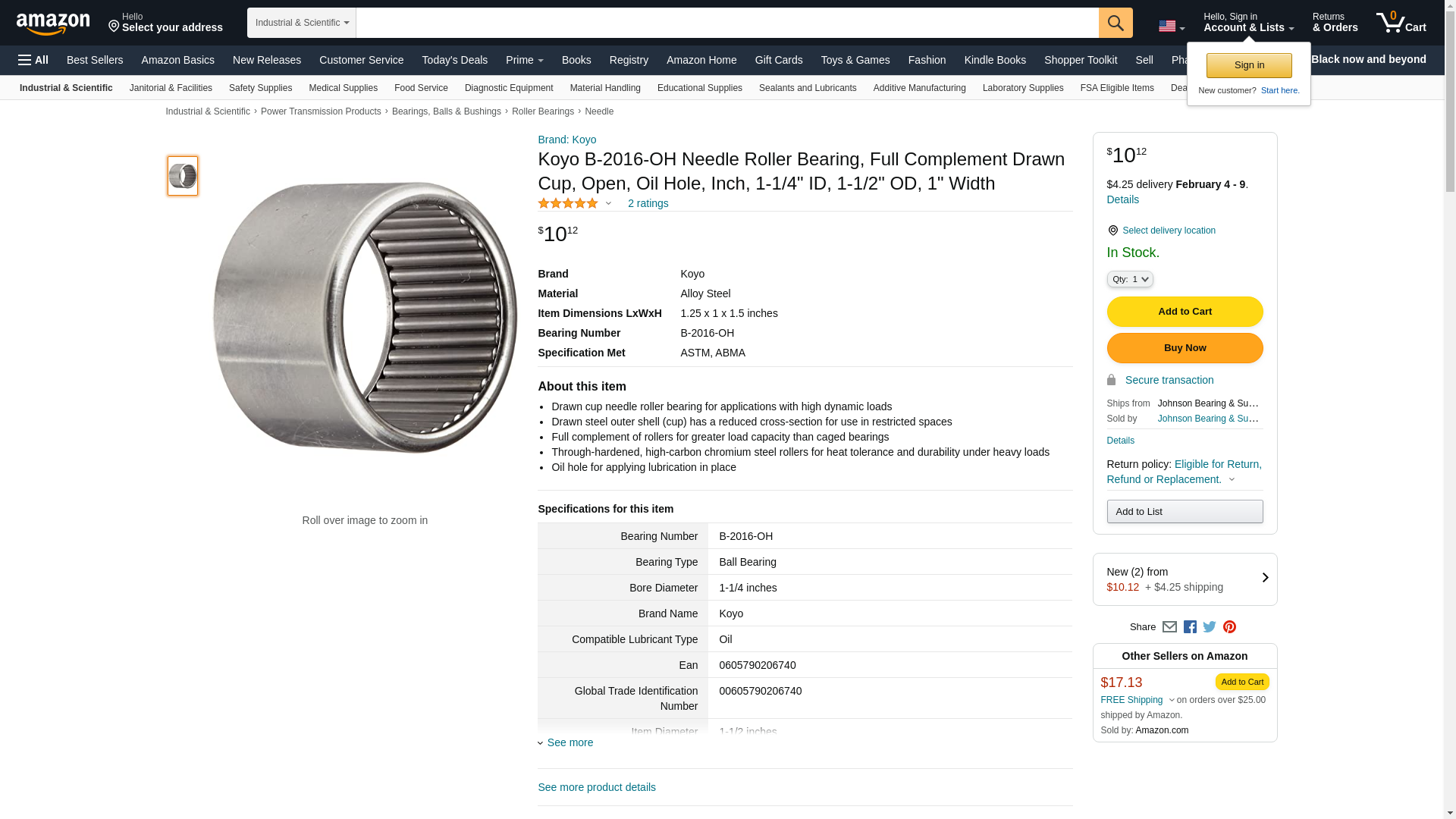Viewport: 1456px width, 819px height.
Task: Open the shopping cart icon
Action: point(1401,23)
